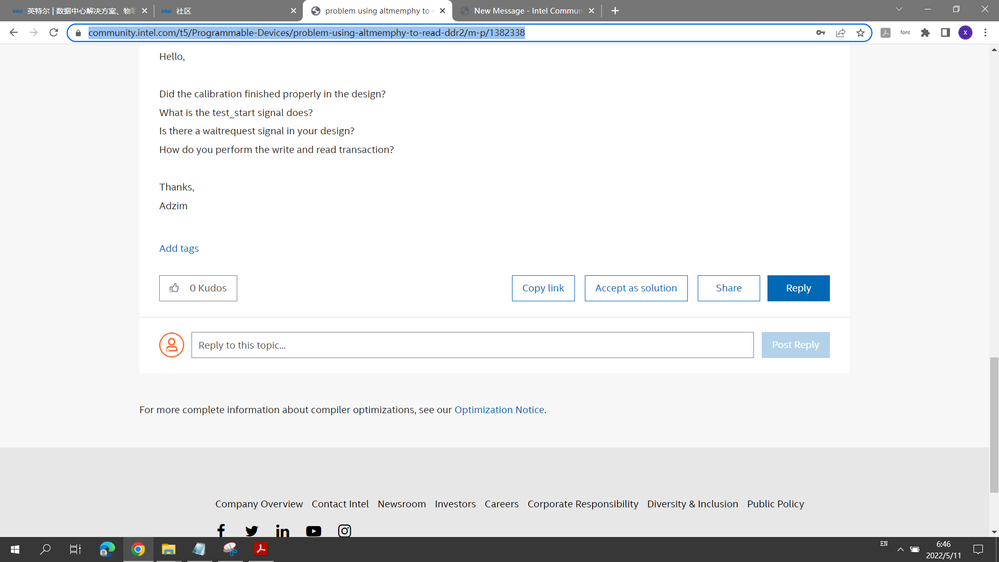Image resolution: width=999 pixels, height=562 pixels.
Task: Bookmark this page with the star
Action: click(x=860, y=32)
